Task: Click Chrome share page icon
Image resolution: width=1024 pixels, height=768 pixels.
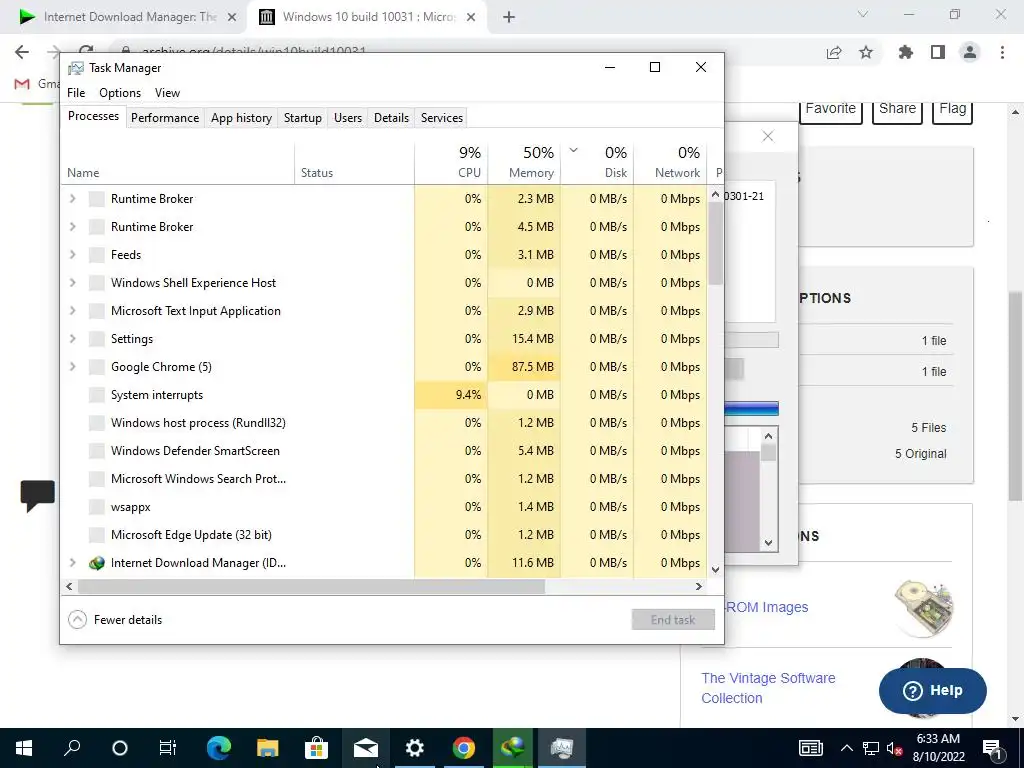Action: tap(834, 52)
